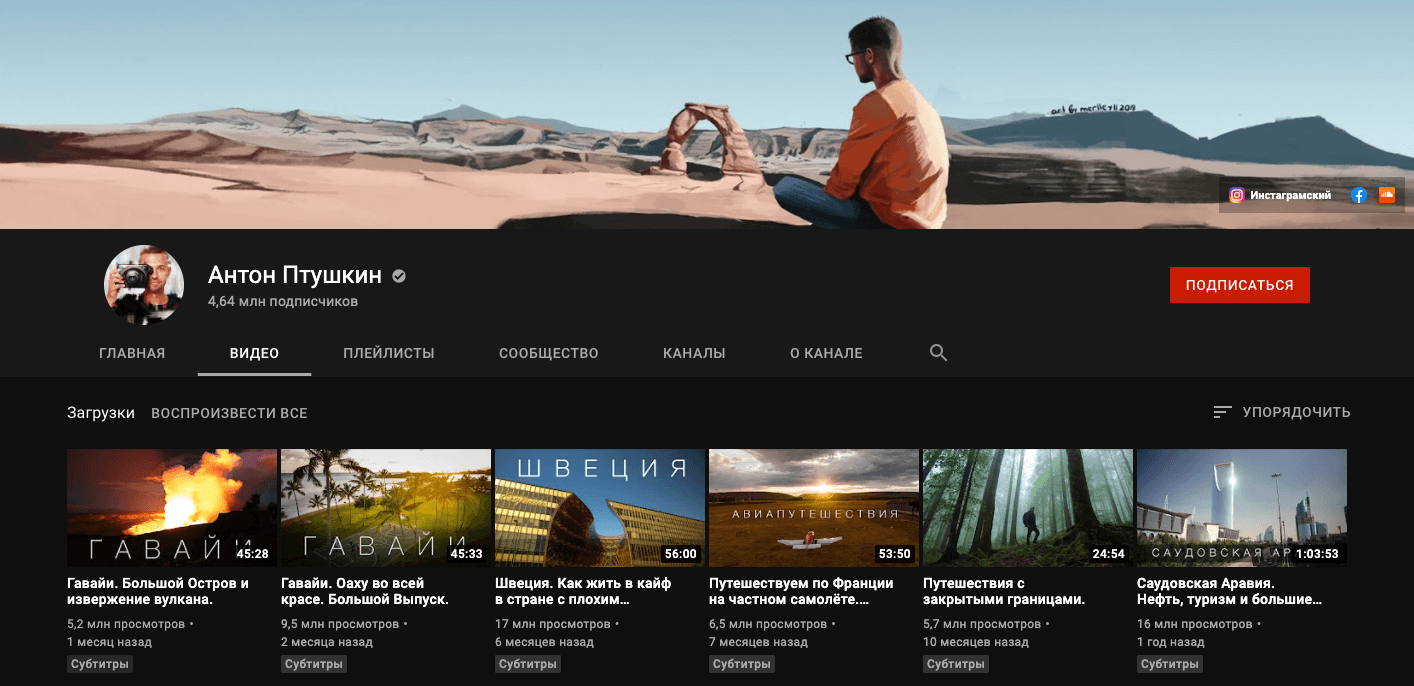Open the О канале tab
Viewport: 1414px width, 686px height.
(x=826, y=353)
